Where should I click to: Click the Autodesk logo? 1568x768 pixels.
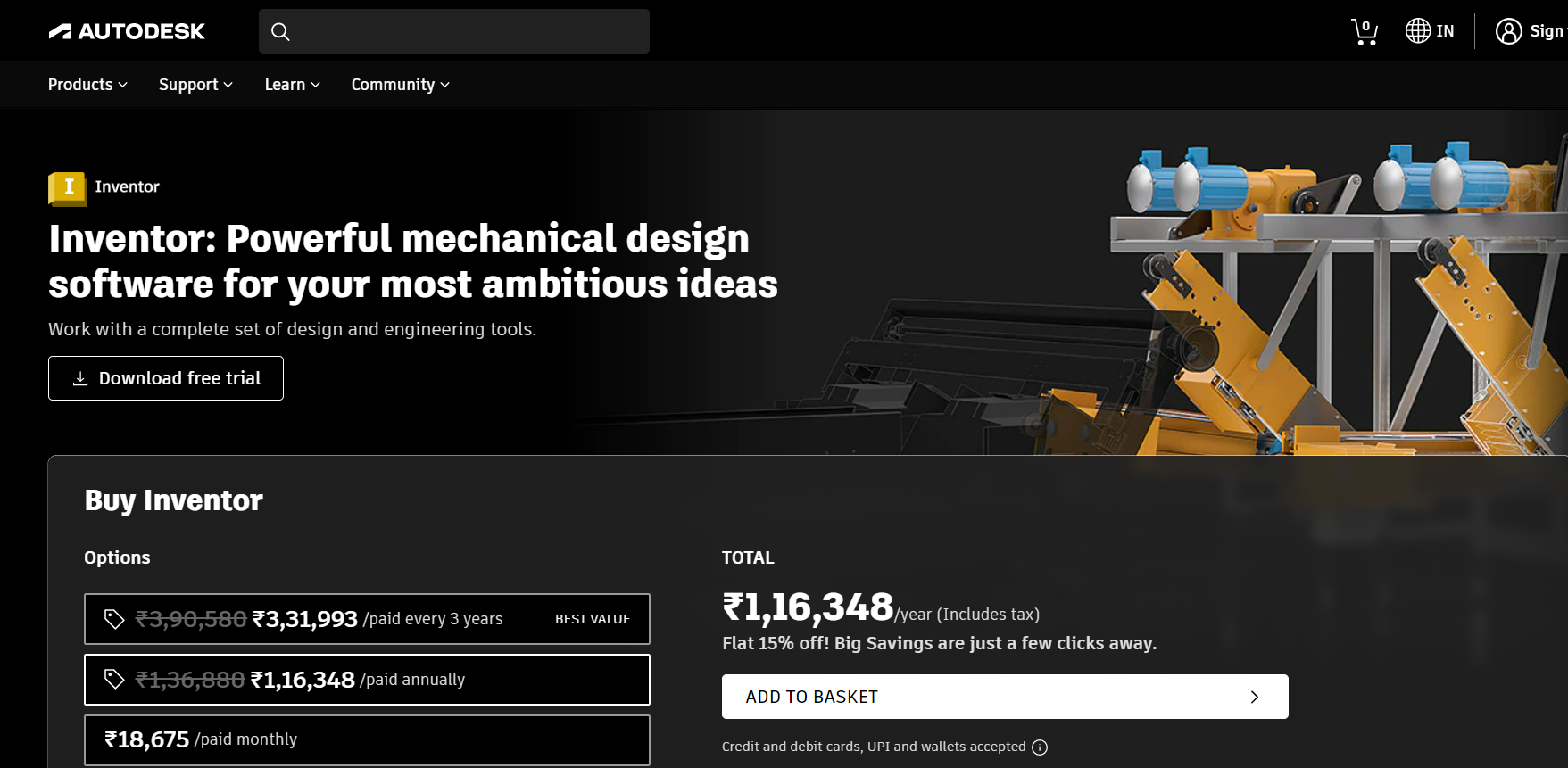127,31
